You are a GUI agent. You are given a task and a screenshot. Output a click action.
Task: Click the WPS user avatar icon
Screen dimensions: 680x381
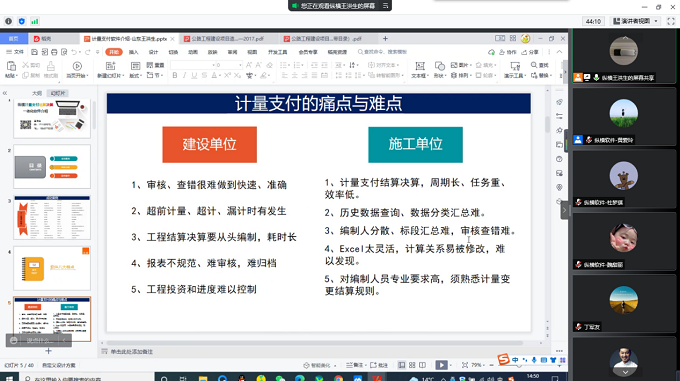[x=526, y=39]
